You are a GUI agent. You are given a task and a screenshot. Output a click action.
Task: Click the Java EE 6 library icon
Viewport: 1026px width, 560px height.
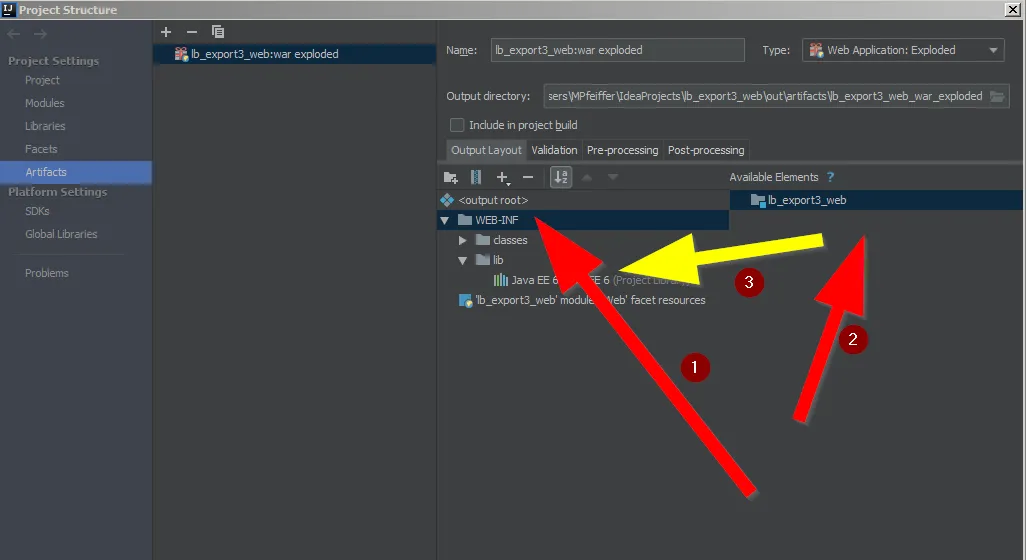tap(501, 280)
